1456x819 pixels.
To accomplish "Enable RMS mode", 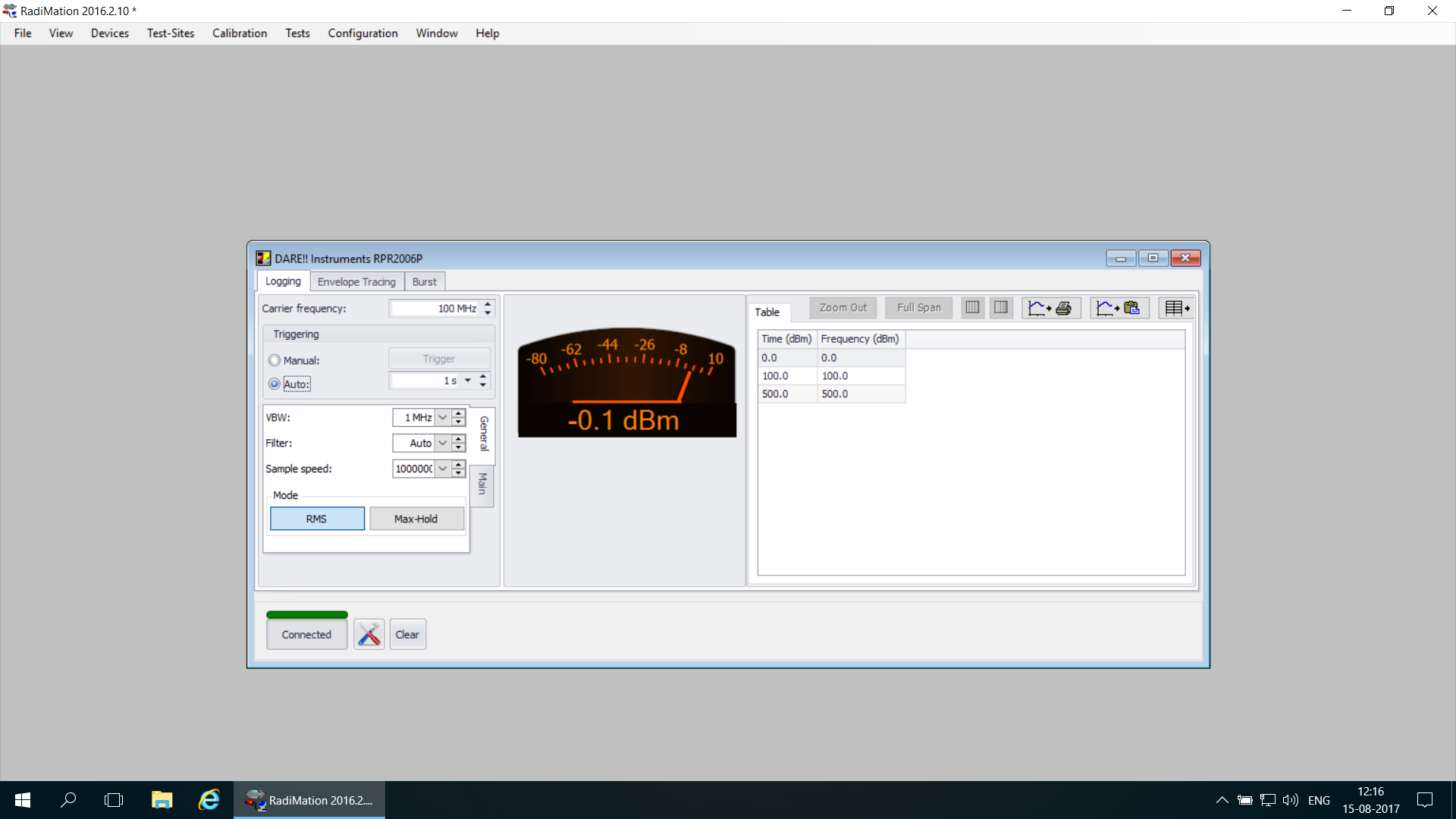I will [x=317, y=519].
